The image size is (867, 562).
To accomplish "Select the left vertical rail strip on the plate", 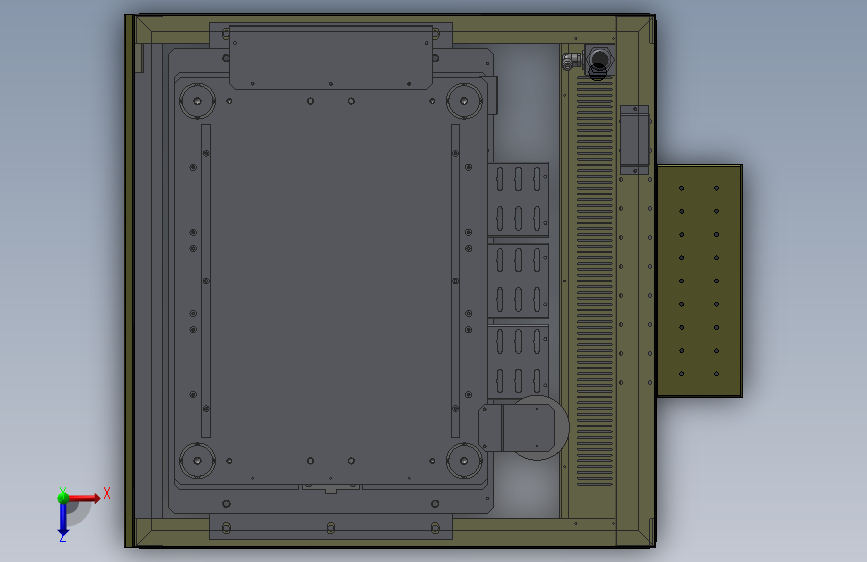I will 206,281.
